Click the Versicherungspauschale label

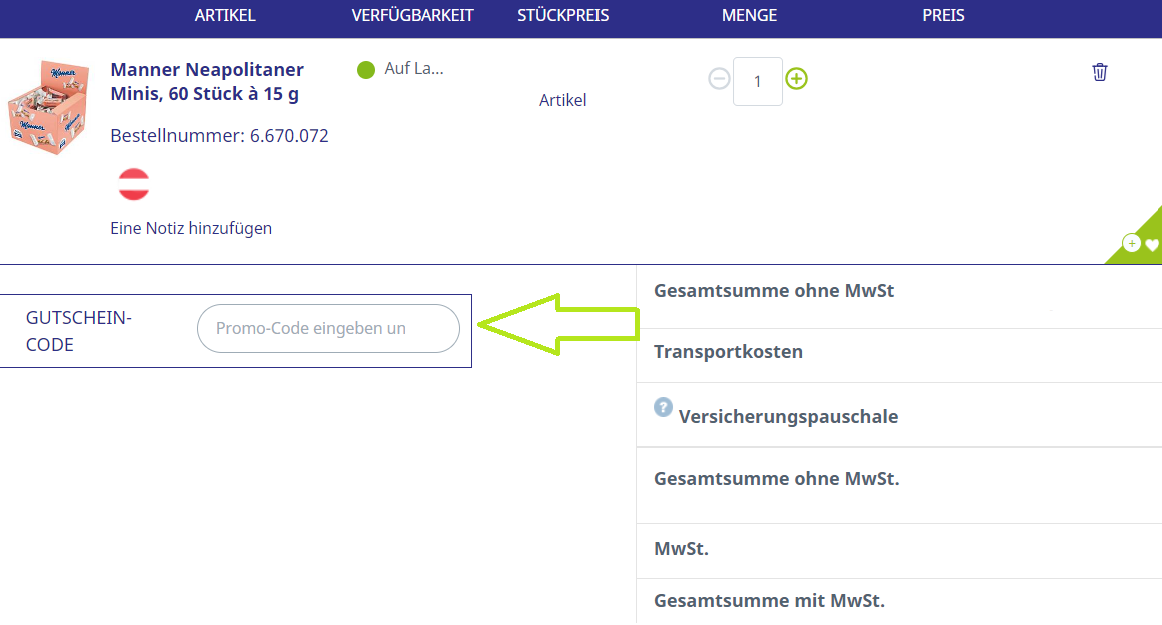[788, 417]
